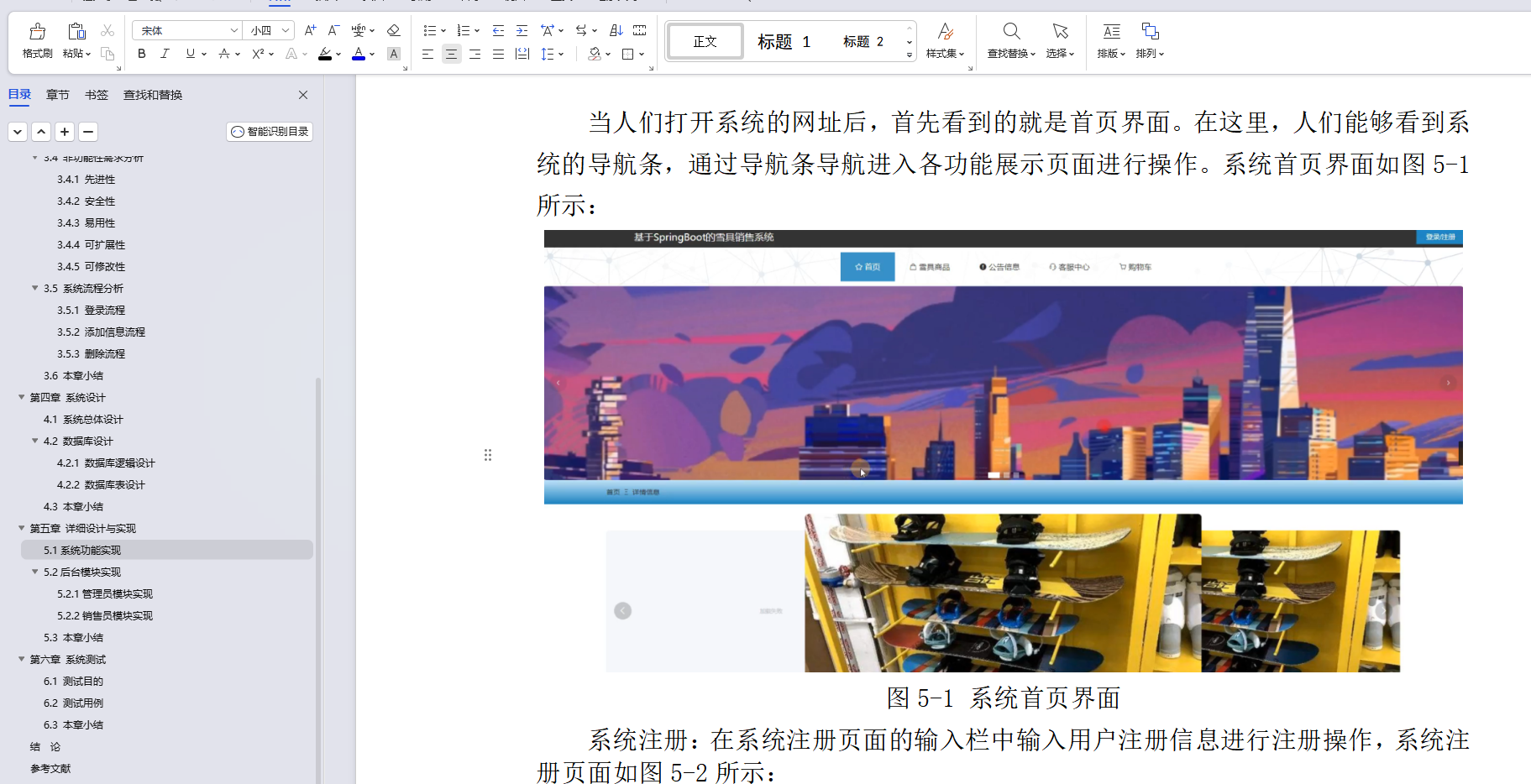Toggle character shading A button
The height and width of the screenshot is (784, 1531).
coord(393,54)
